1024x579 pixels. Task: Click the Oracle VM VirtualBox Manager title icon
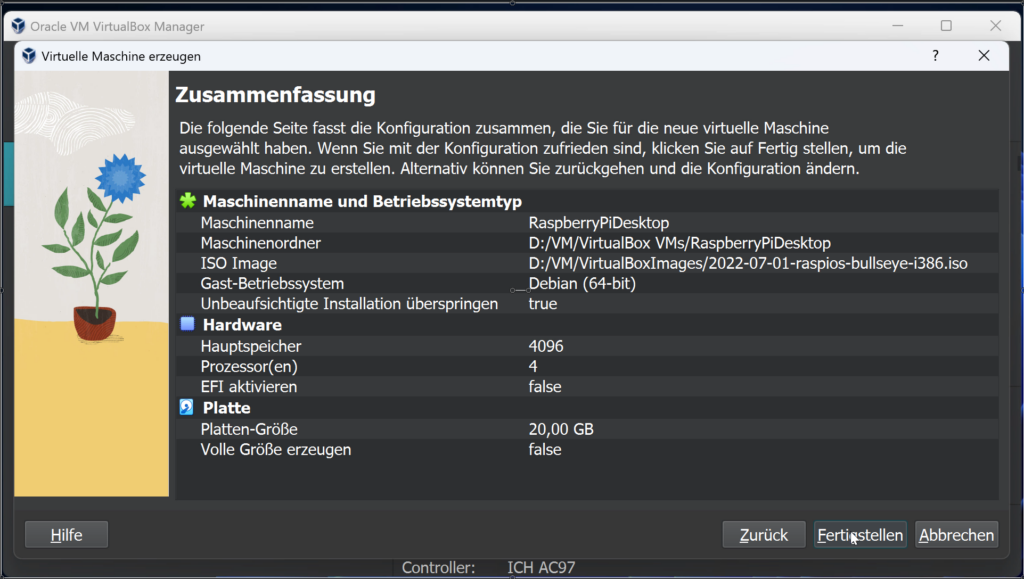18,26
